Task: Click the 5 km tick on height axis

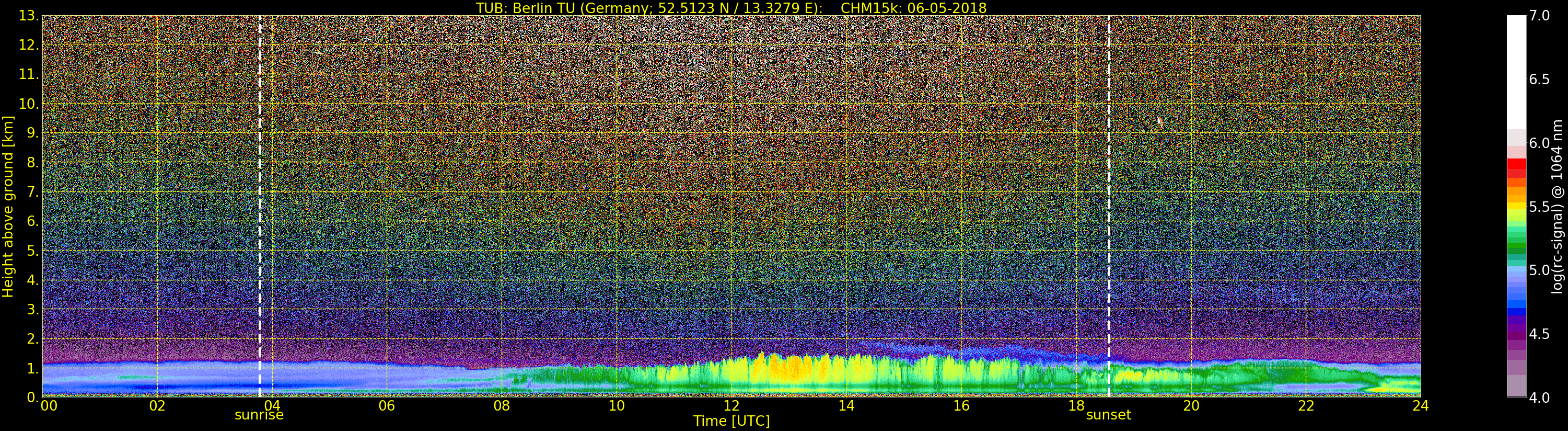Action: tap(32, 251)
